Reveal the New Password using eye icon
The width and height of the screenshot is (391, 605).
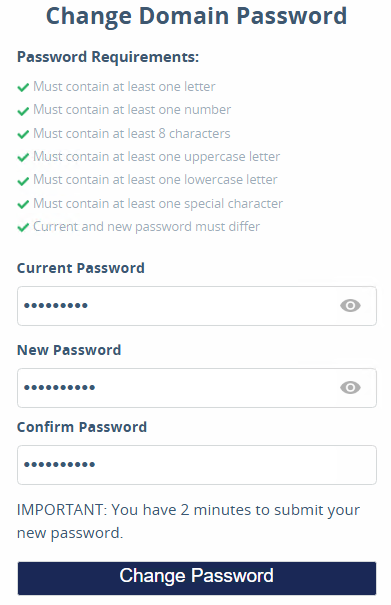pos(350,387)
